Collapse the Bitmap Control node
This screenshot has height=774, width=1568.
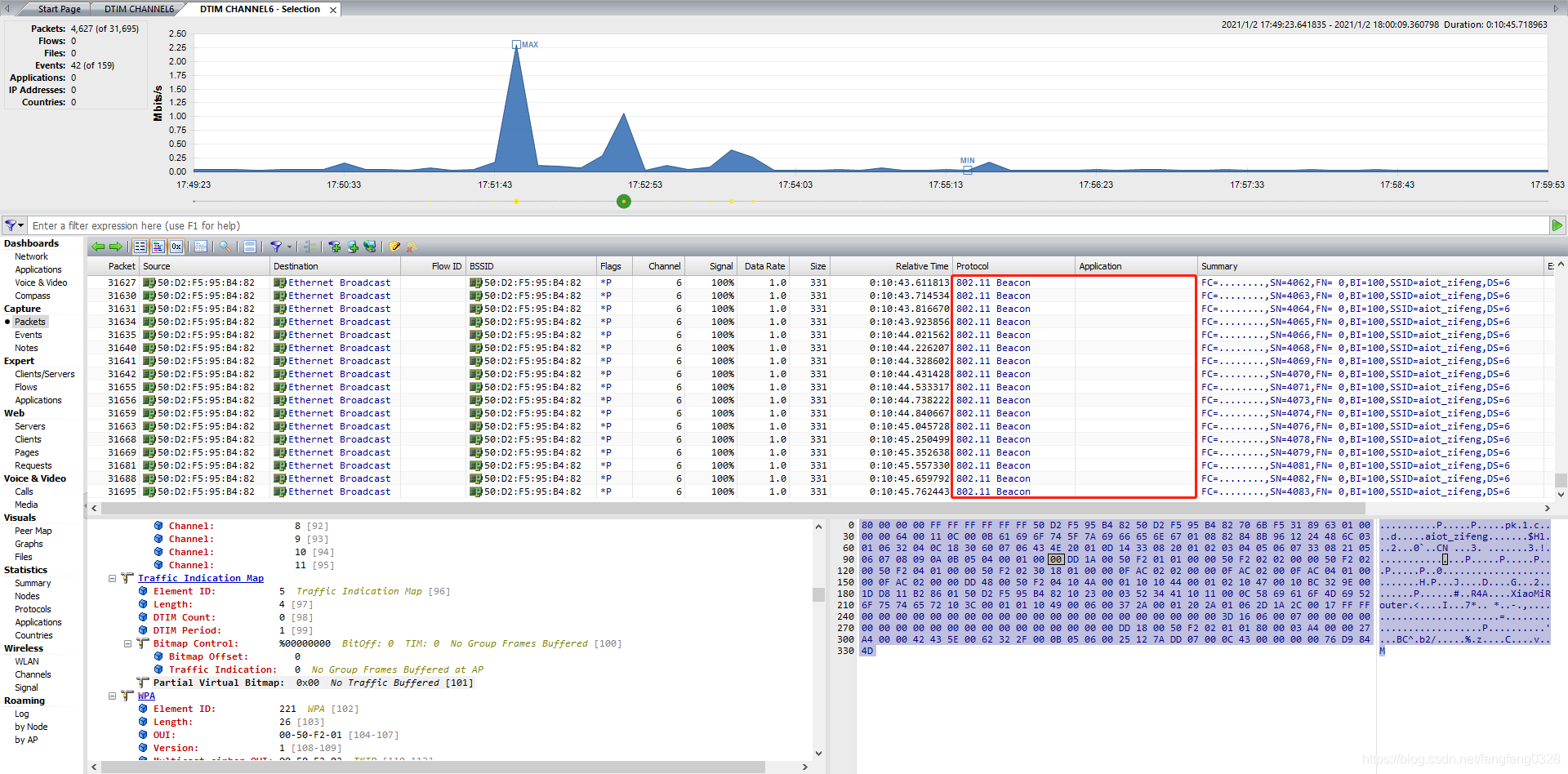pos(128,643)
